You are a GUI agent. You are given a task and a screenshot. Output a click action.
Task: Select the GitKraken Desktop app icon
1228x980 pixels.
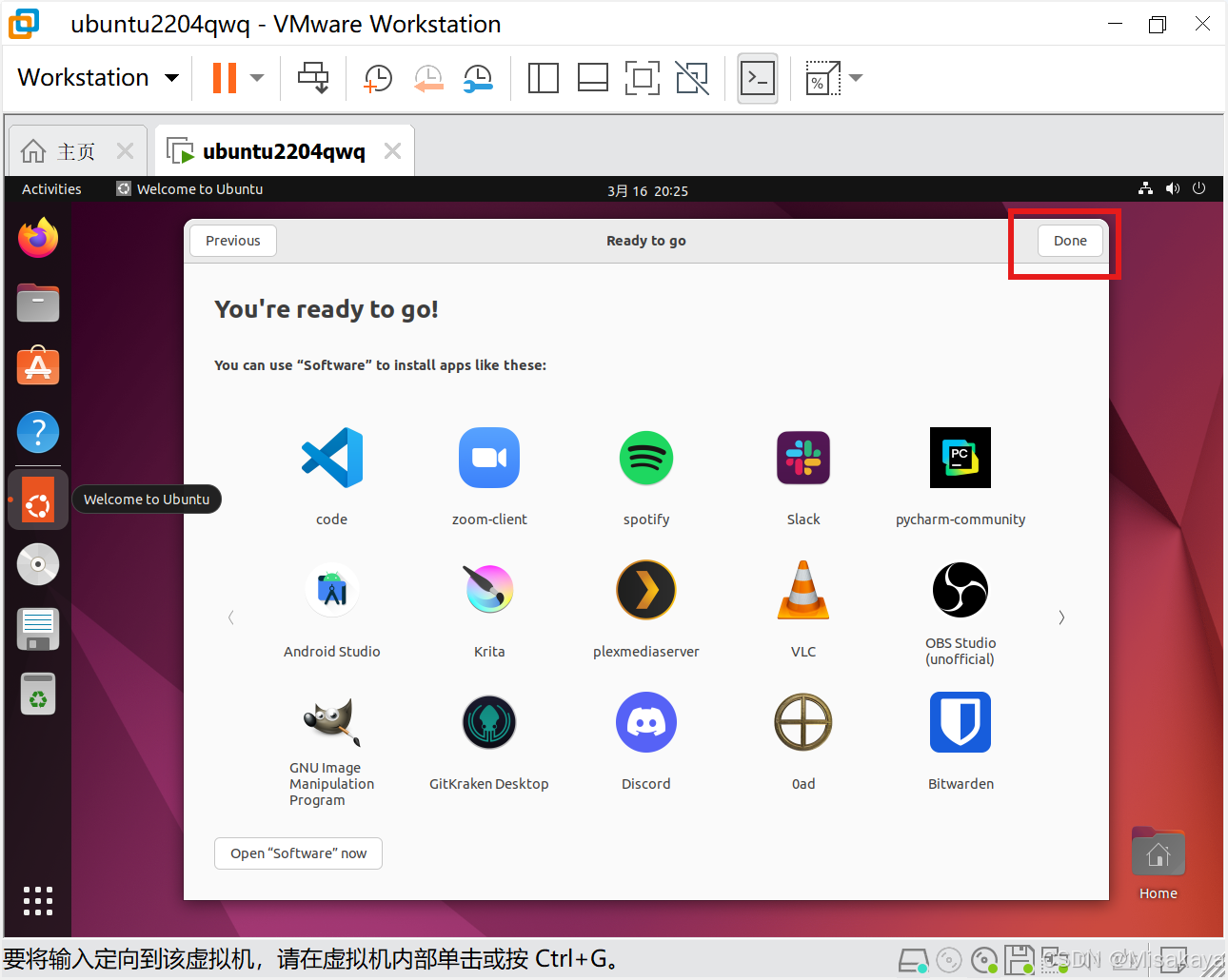pyautogui.click(x=489, y=722)
